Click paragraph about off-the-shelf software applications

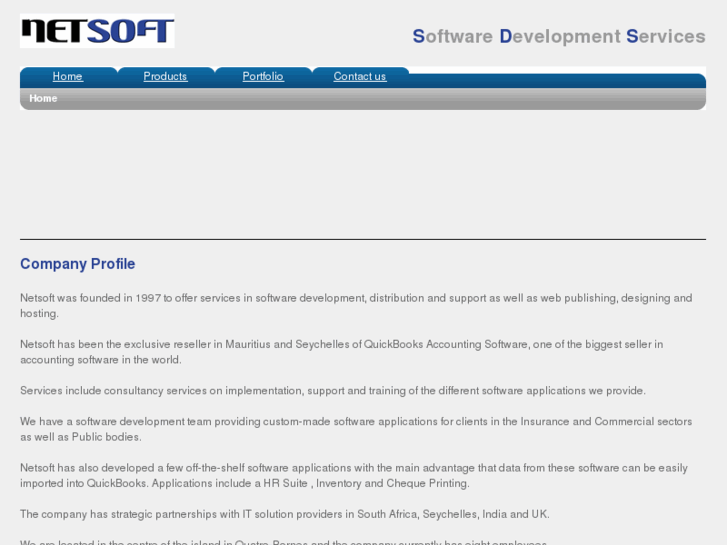[354, 475]
